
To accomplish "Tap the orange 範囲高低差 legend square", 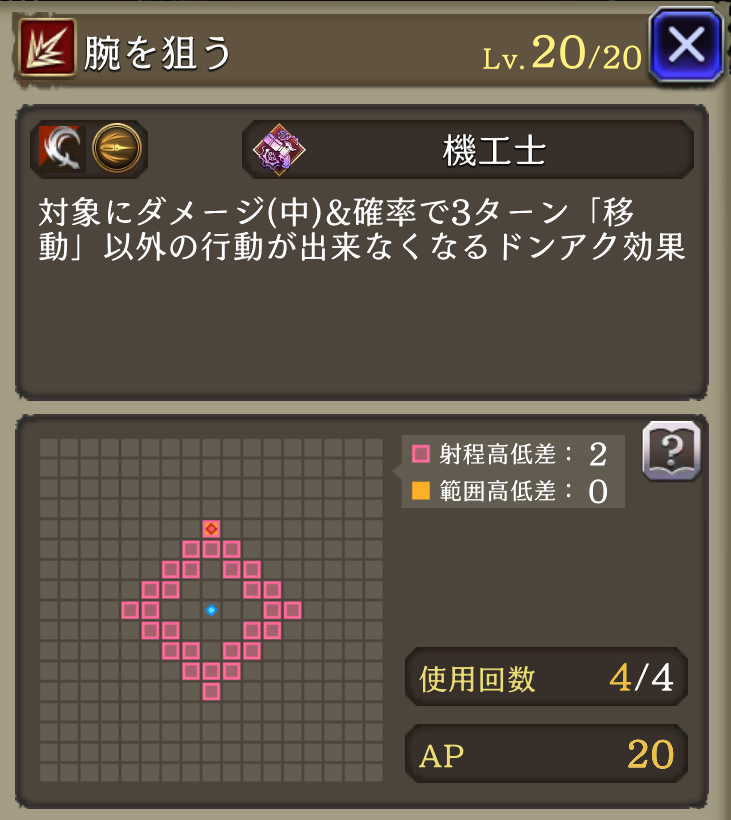I will 420,491.
